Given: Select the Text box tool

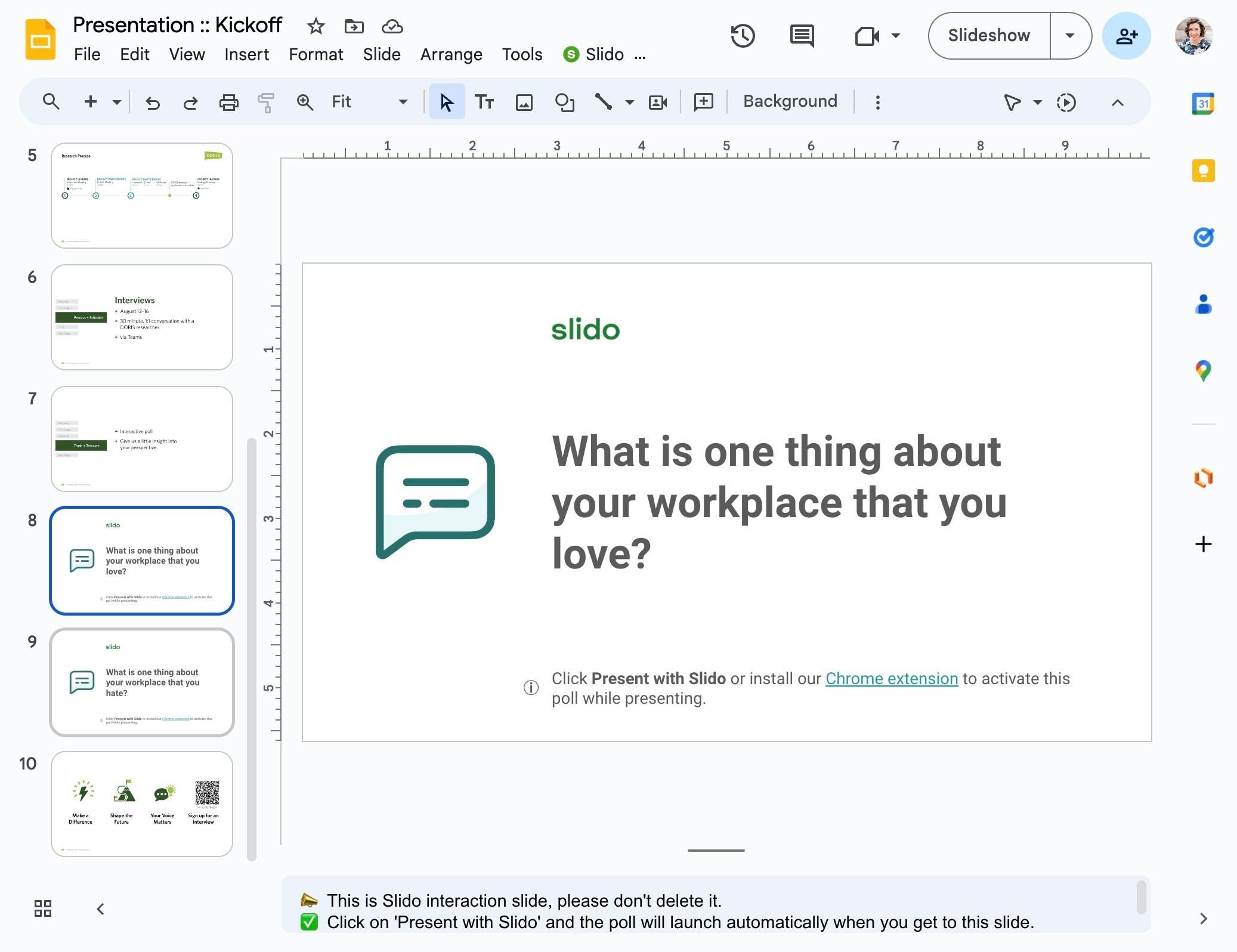Looking at the screenshot, I should point(484,102).
